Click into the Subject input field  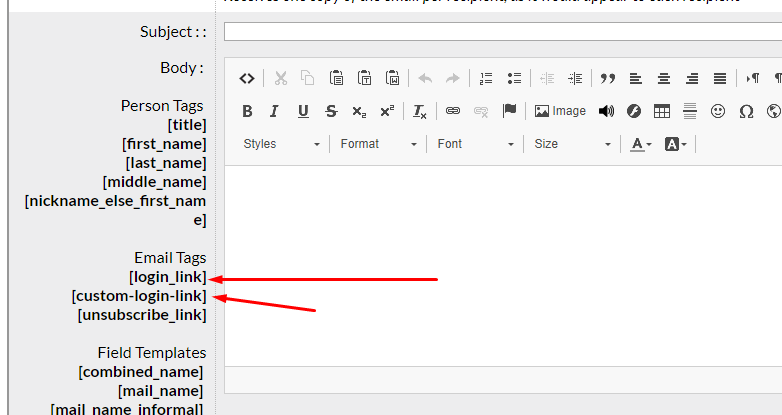pos(500,32)
